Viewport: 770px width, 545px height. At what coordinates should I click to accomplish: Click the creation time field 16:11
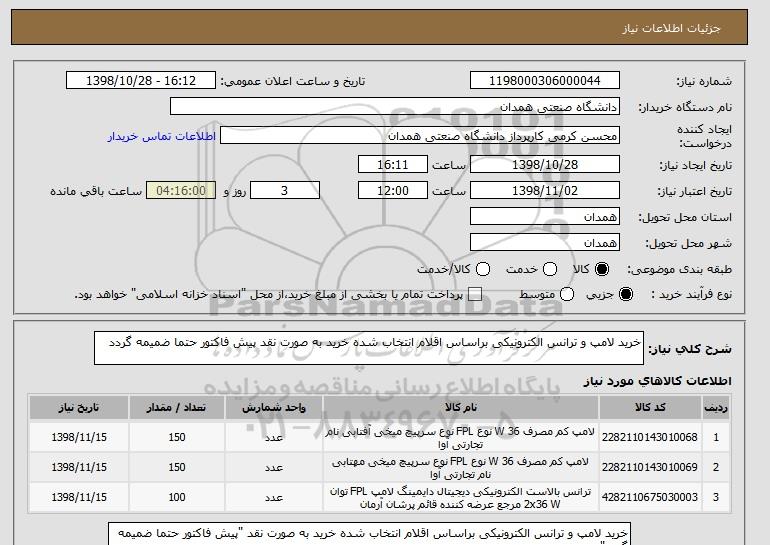pyautogui.click(x=393, y=164)
